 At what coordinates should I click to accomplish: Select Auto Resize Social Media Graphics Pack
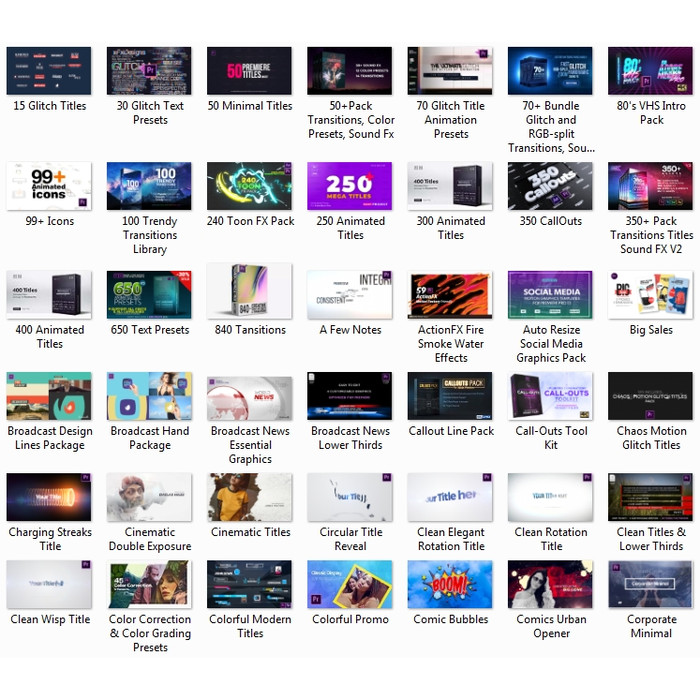[x=550, y=294]
